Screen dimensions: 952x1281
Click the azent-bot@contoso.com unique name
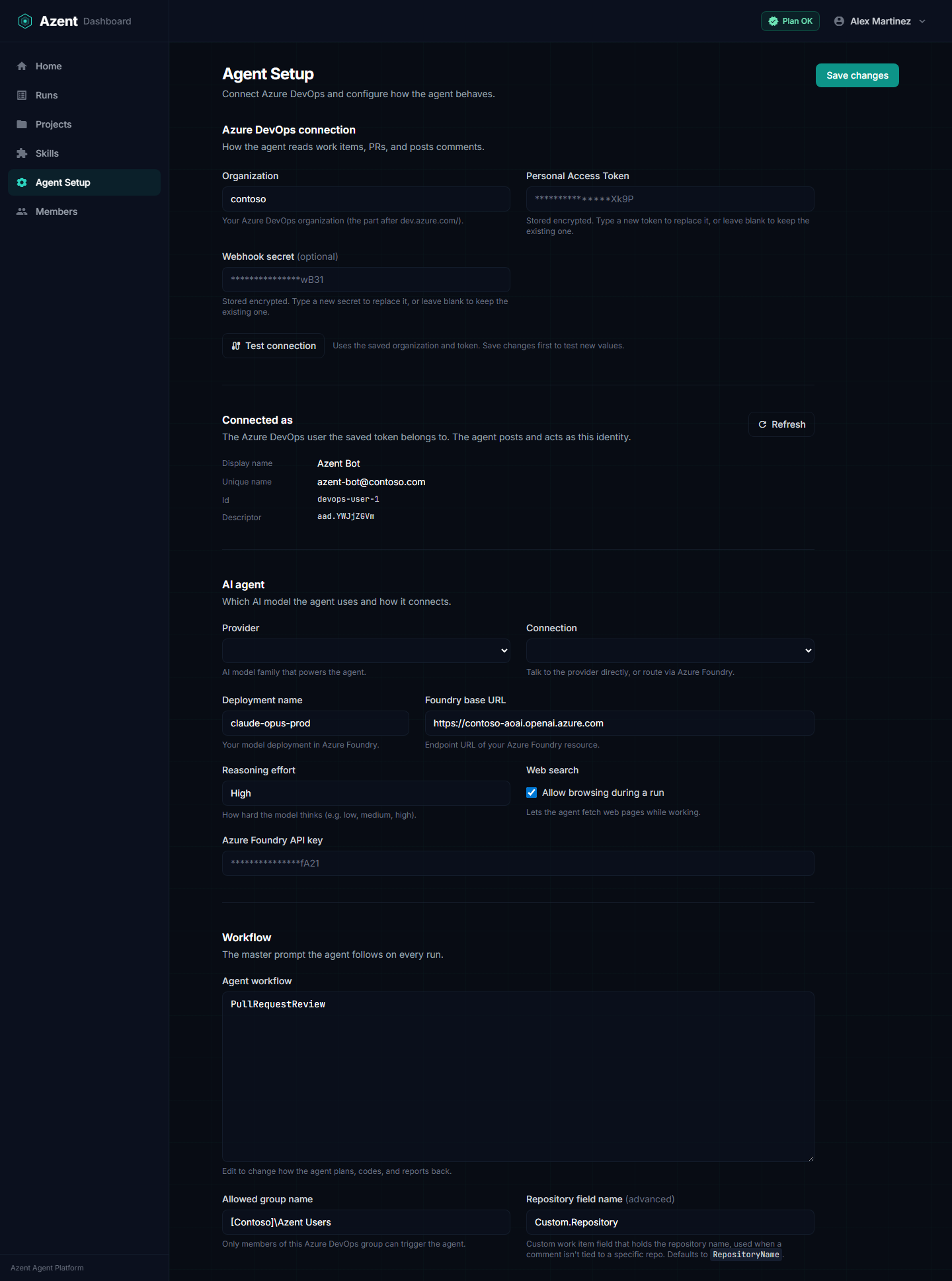pyautogui.click(x=371, y=482)
